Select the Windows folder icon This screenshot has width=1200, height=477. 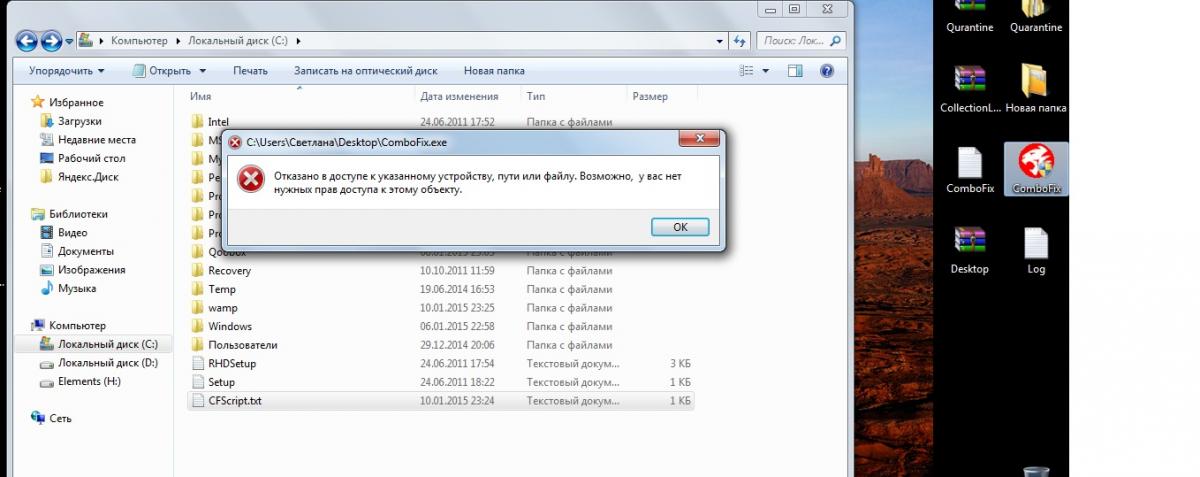point(197,326)
